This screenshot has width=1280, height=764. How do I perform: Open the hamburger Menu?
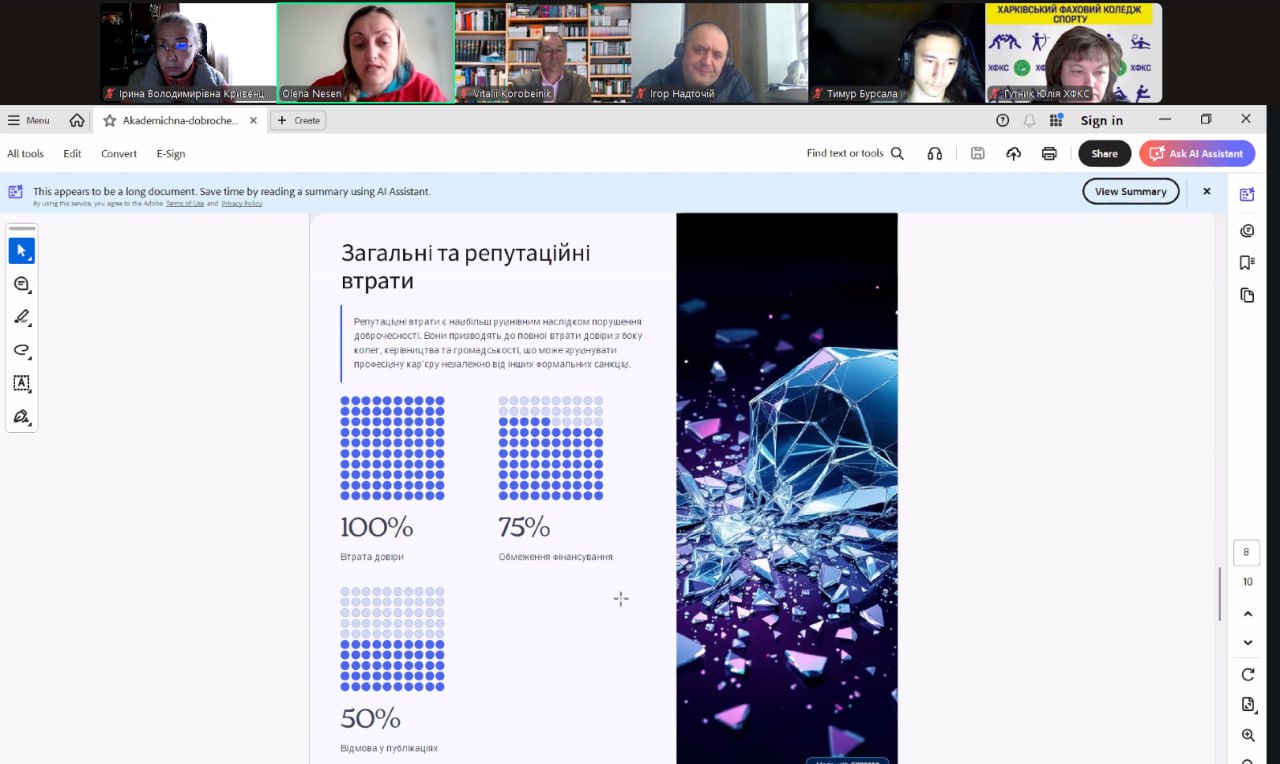[28, 120]
